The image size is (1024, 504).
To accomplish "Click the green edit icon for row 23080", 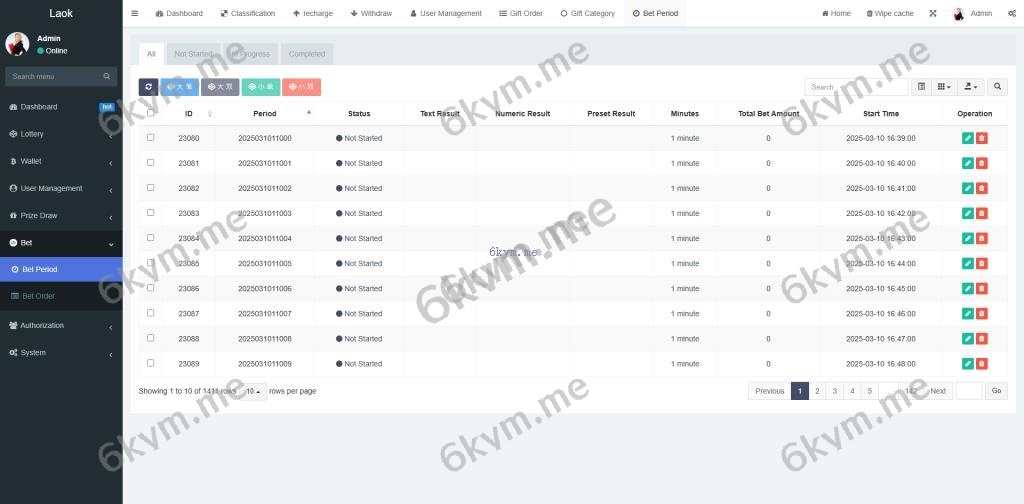I will tap(967, 138).
